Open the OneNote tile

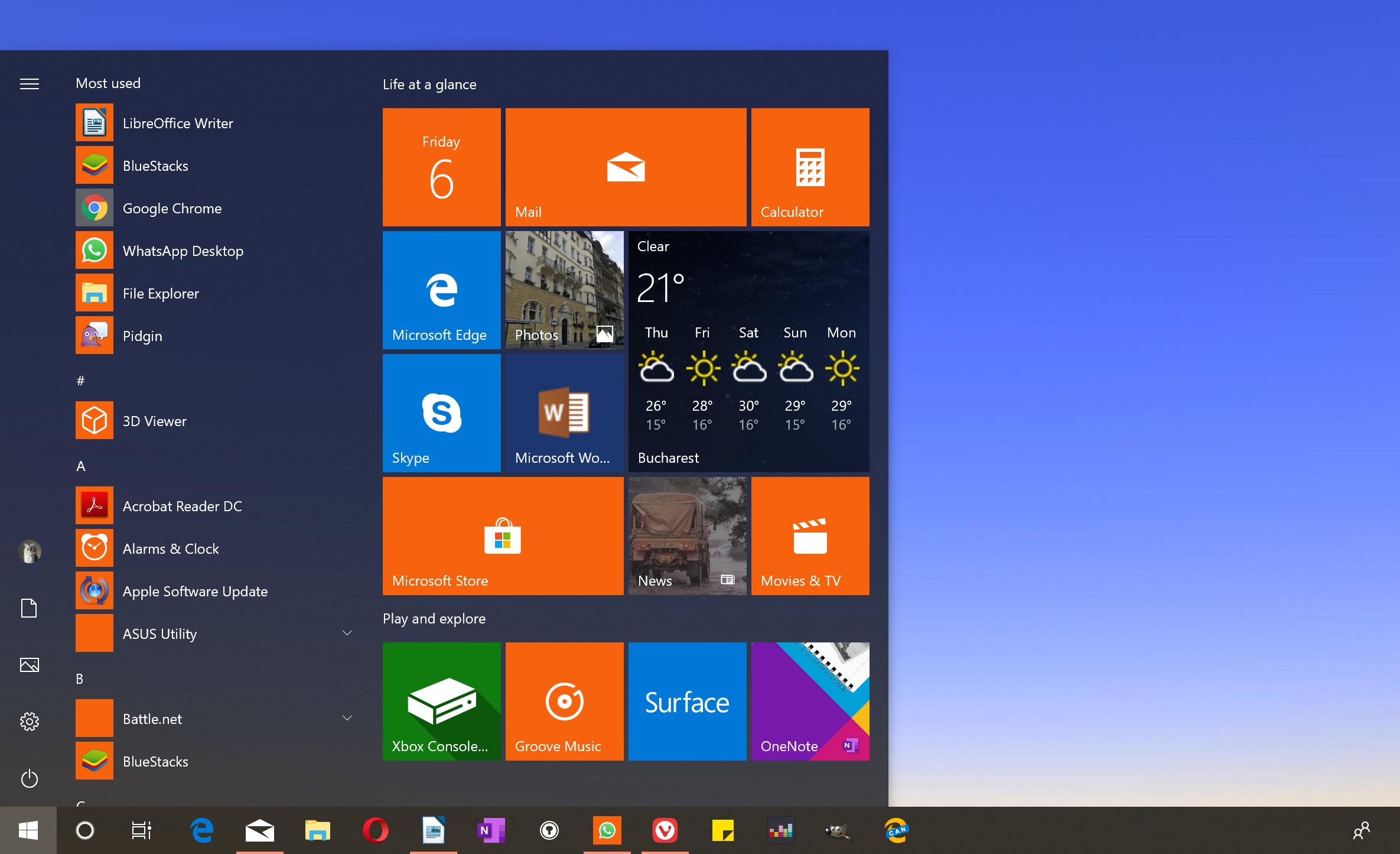pos(810,702)
